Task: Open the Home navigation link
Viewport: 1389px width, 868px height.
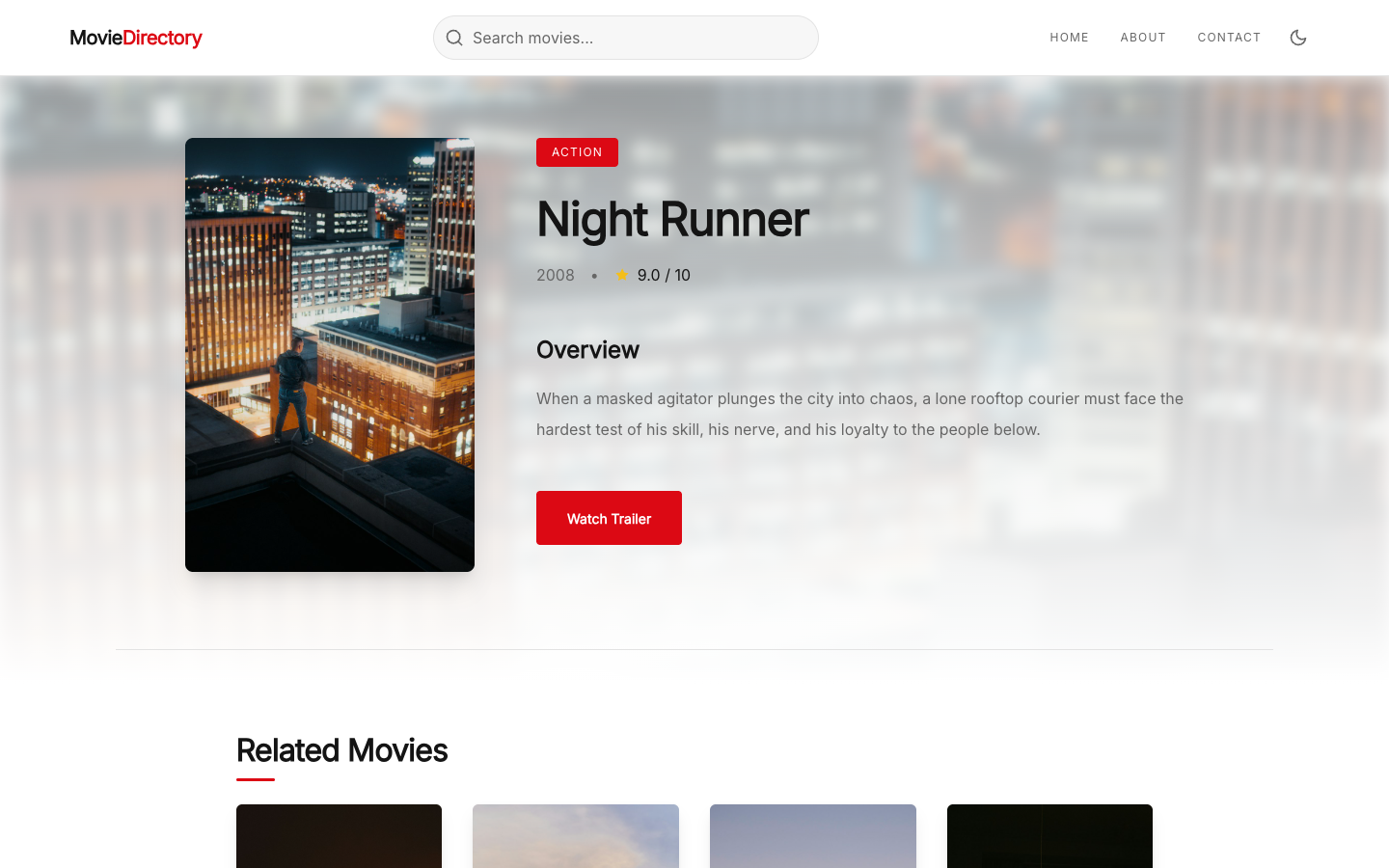Action: pyautogui.click(x=1069, y=38)
